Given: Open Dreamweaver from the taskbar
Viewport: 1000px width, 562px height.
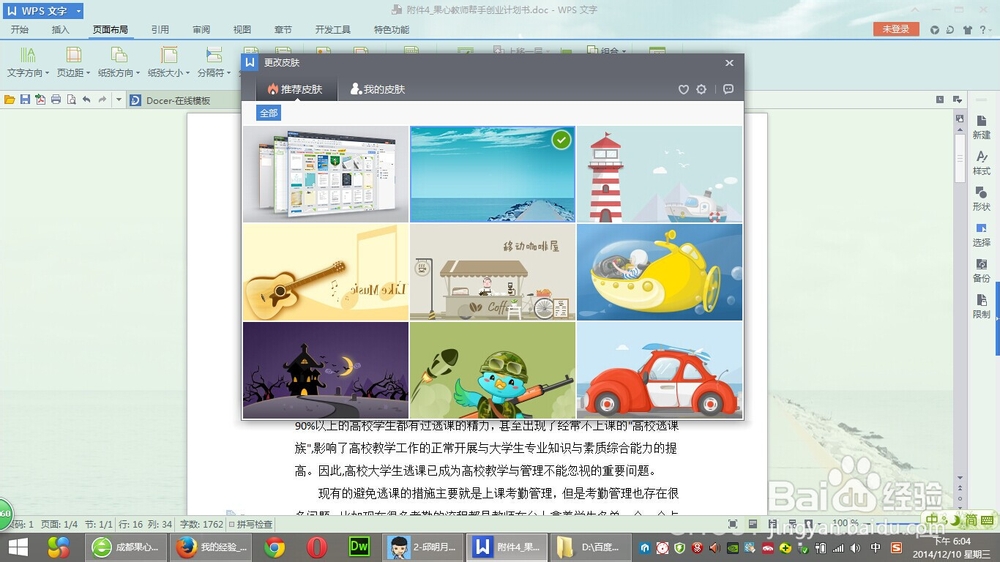Looking at the screenshot, I should click(359, 547).
